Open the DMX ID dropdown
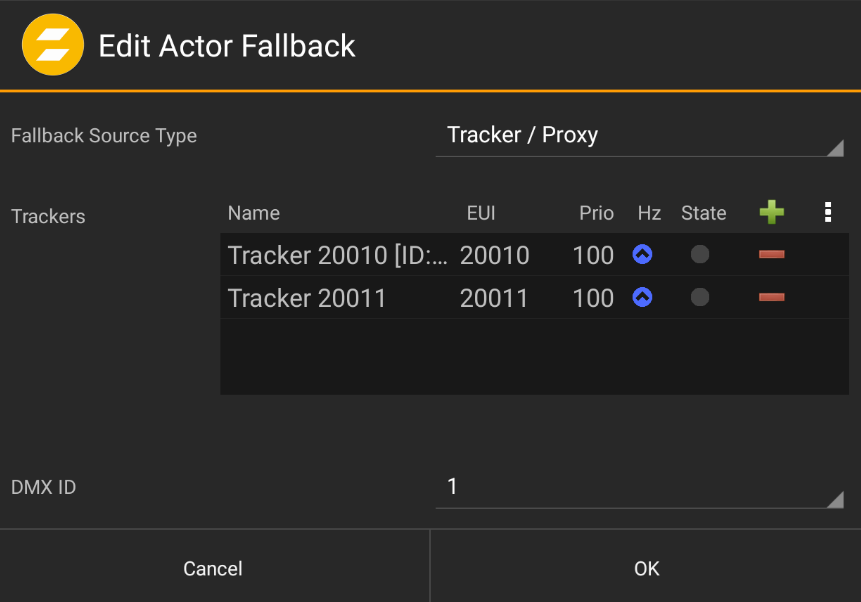861x602 pixels. [640, 487]
